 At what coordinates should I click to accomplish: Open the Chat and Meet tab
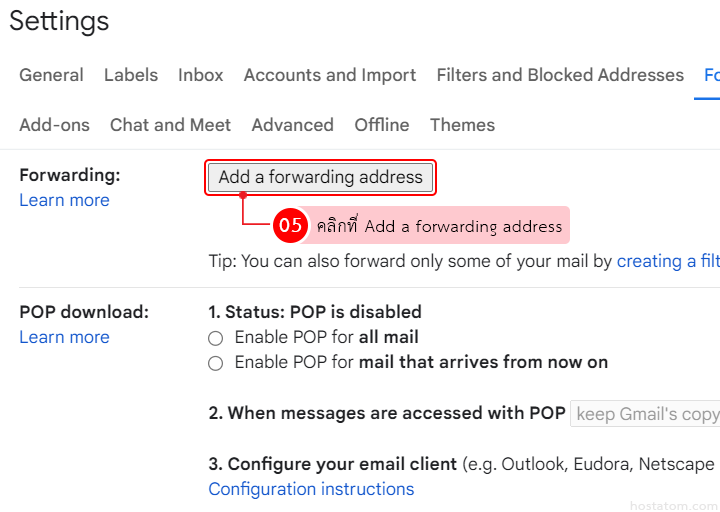pos(170,125)
